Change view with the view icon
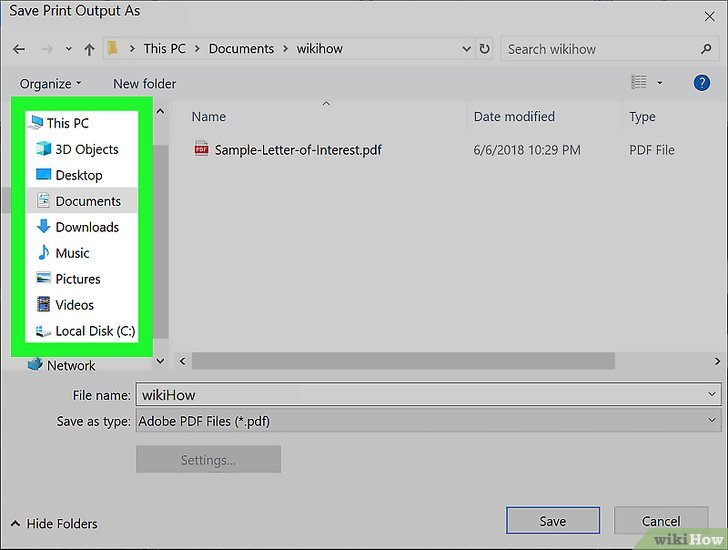The width and height of the screenshot is (728, 550). coord(639,82)
